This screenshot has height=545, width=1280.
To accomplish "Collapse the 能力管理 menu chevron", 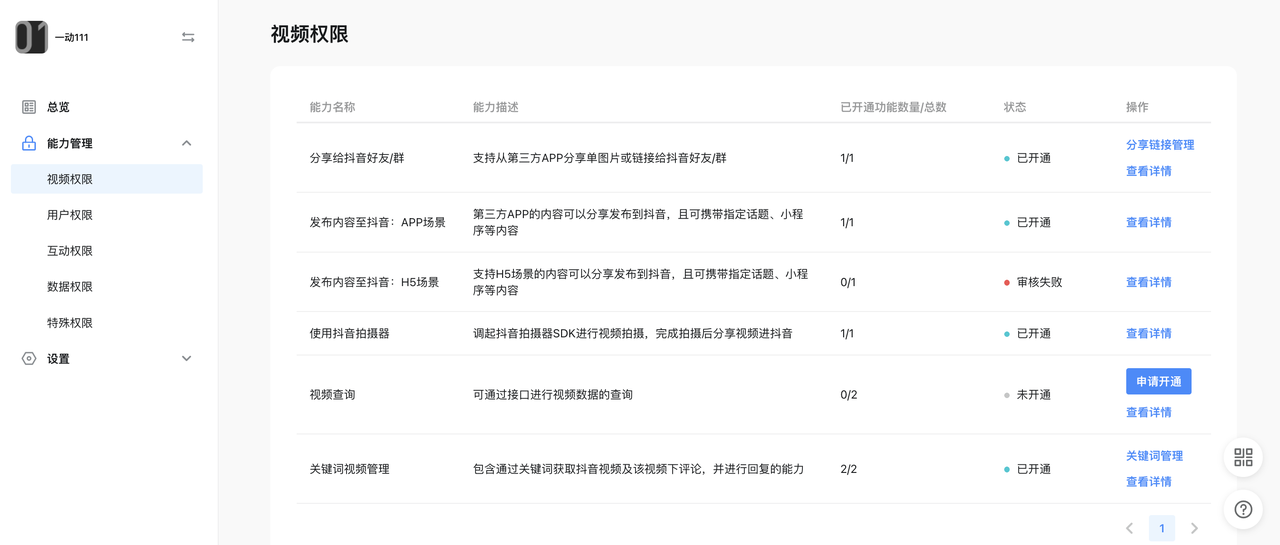I will 186,143.
